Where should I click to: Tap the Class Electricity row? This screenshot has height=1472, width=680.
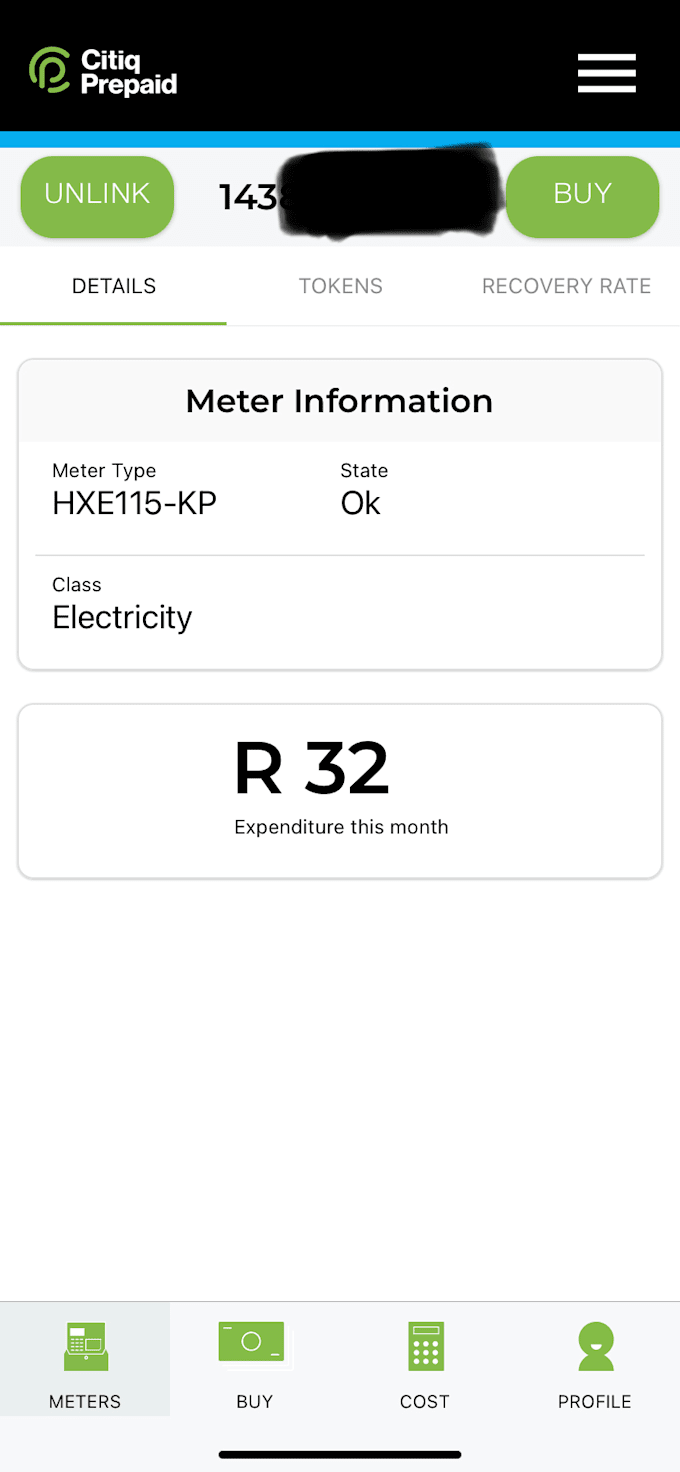[340, 604]
